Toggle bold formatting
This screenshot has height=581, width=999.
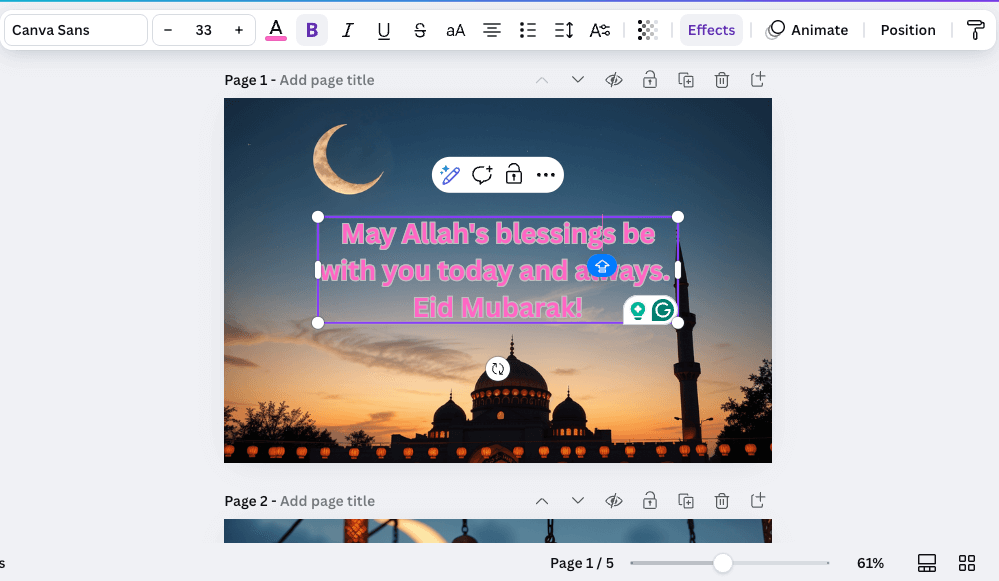(312, 30)
